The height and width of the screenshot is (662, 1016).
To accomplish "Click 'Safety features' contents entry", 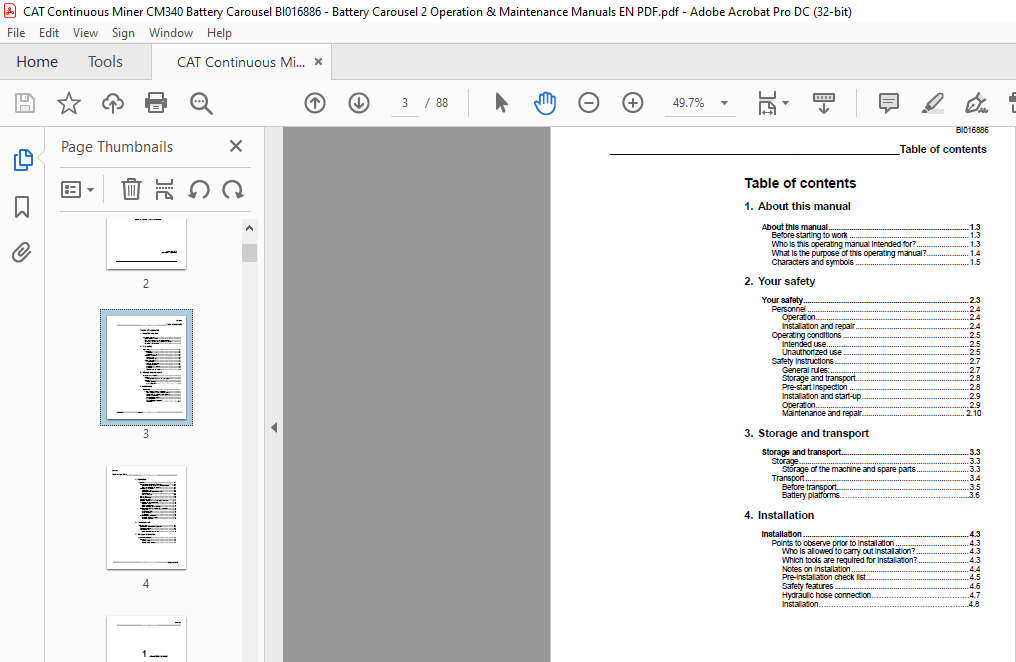I will click(881, 586).
